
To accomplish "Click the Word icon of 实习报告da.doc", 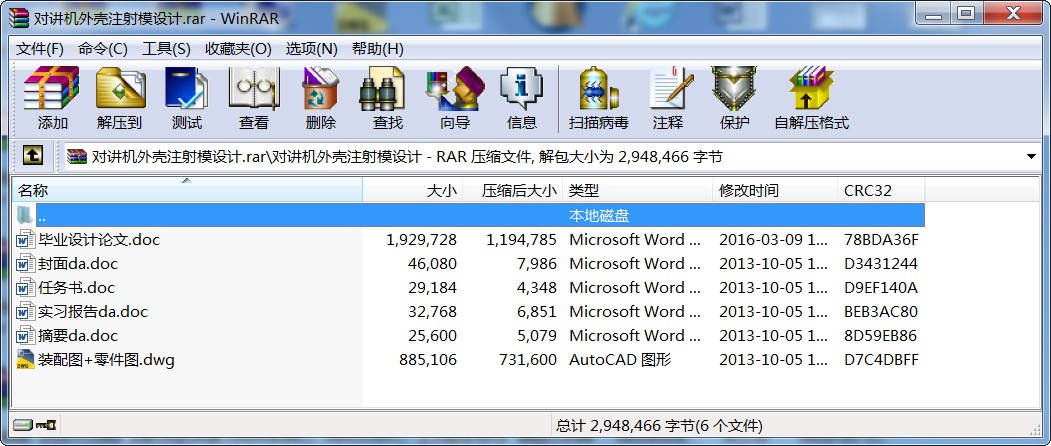I will point(25,312).
